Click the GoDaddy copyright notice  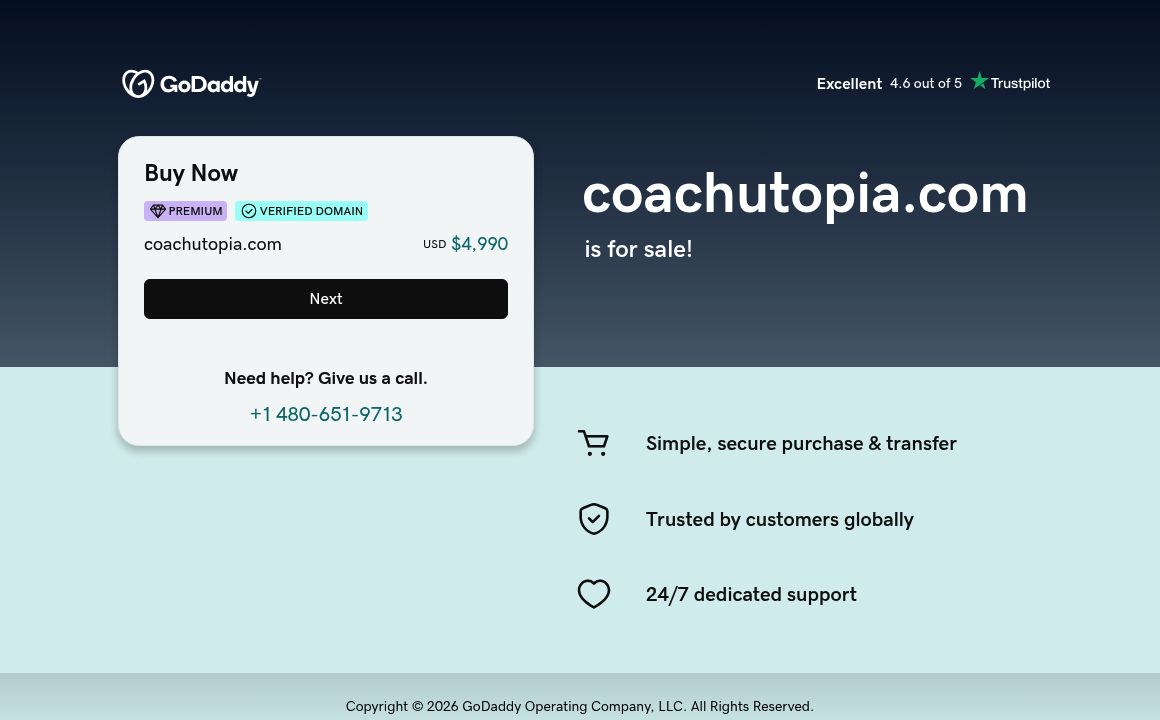coord(580,706)
